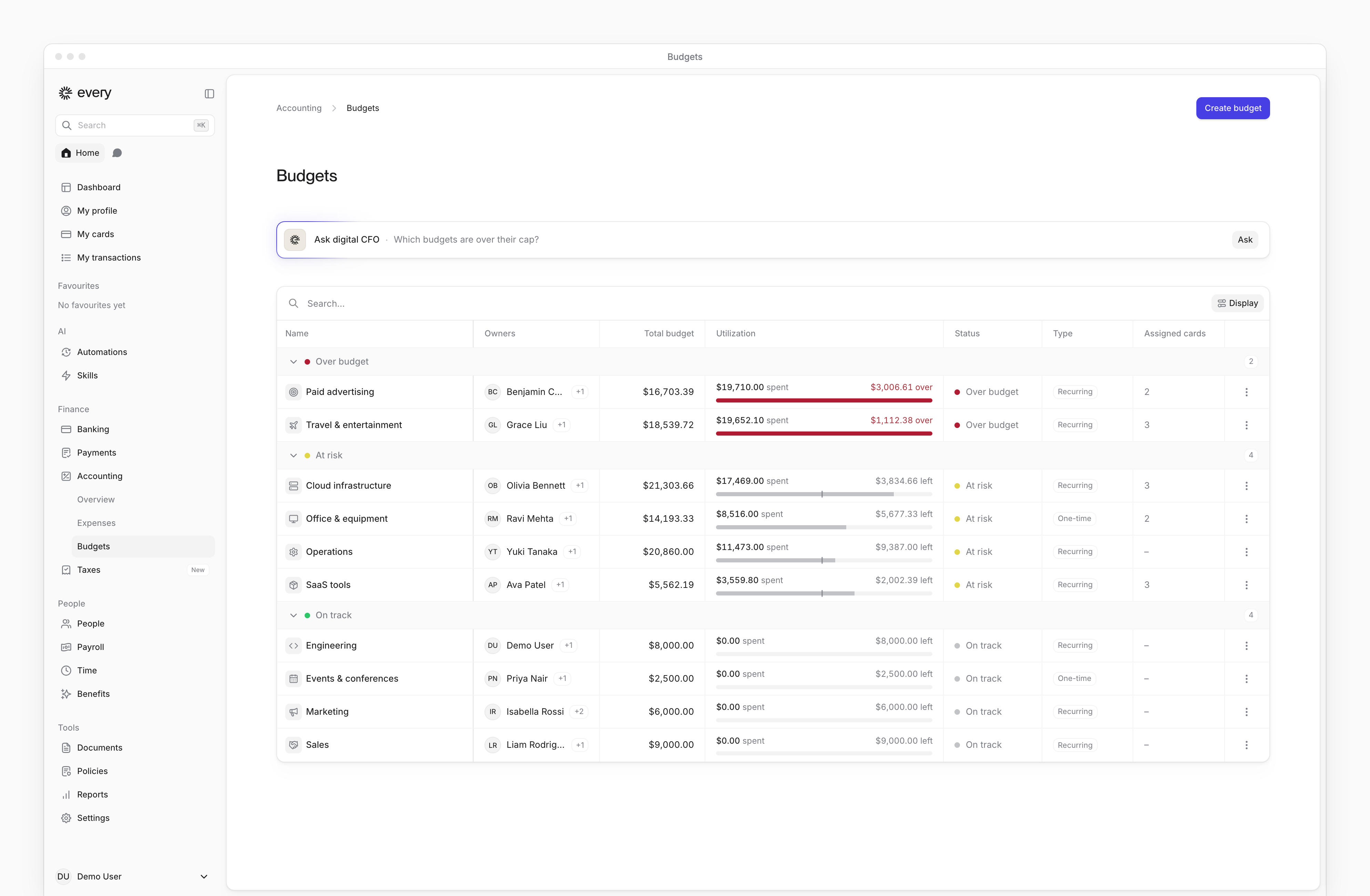Screen dimensions: 1370x896
Task: Click the Travel & entertainment plane icon
Action: (294, 425)
